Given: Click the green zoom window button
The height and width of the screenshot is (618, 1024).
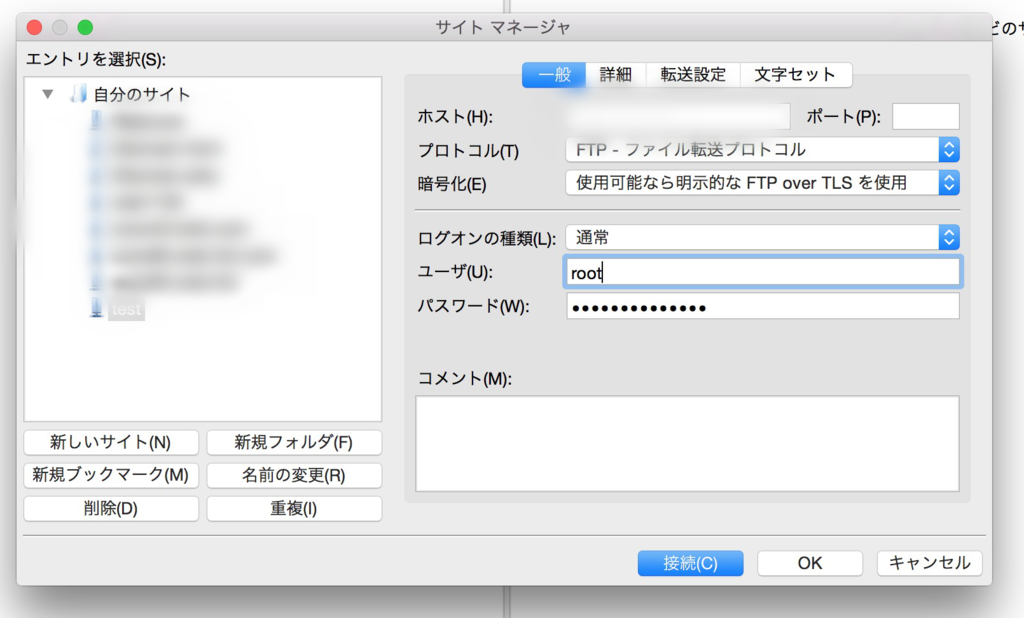Looking at the screenshot, I should pyautogui.click(x=85, y=27).
